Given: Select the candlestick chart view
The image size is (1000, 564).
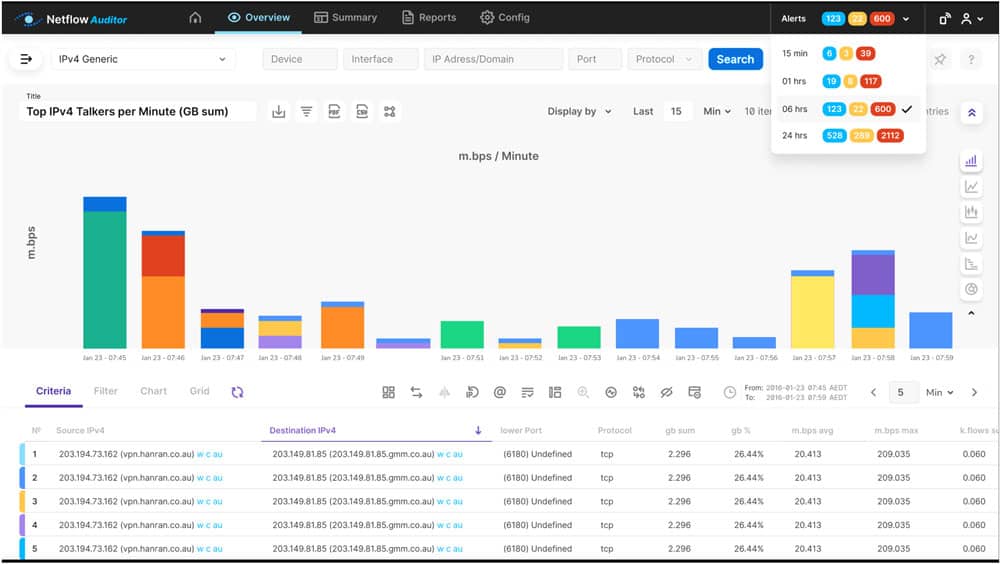Looking at the screenshot, I should click(x=971, y=212).
